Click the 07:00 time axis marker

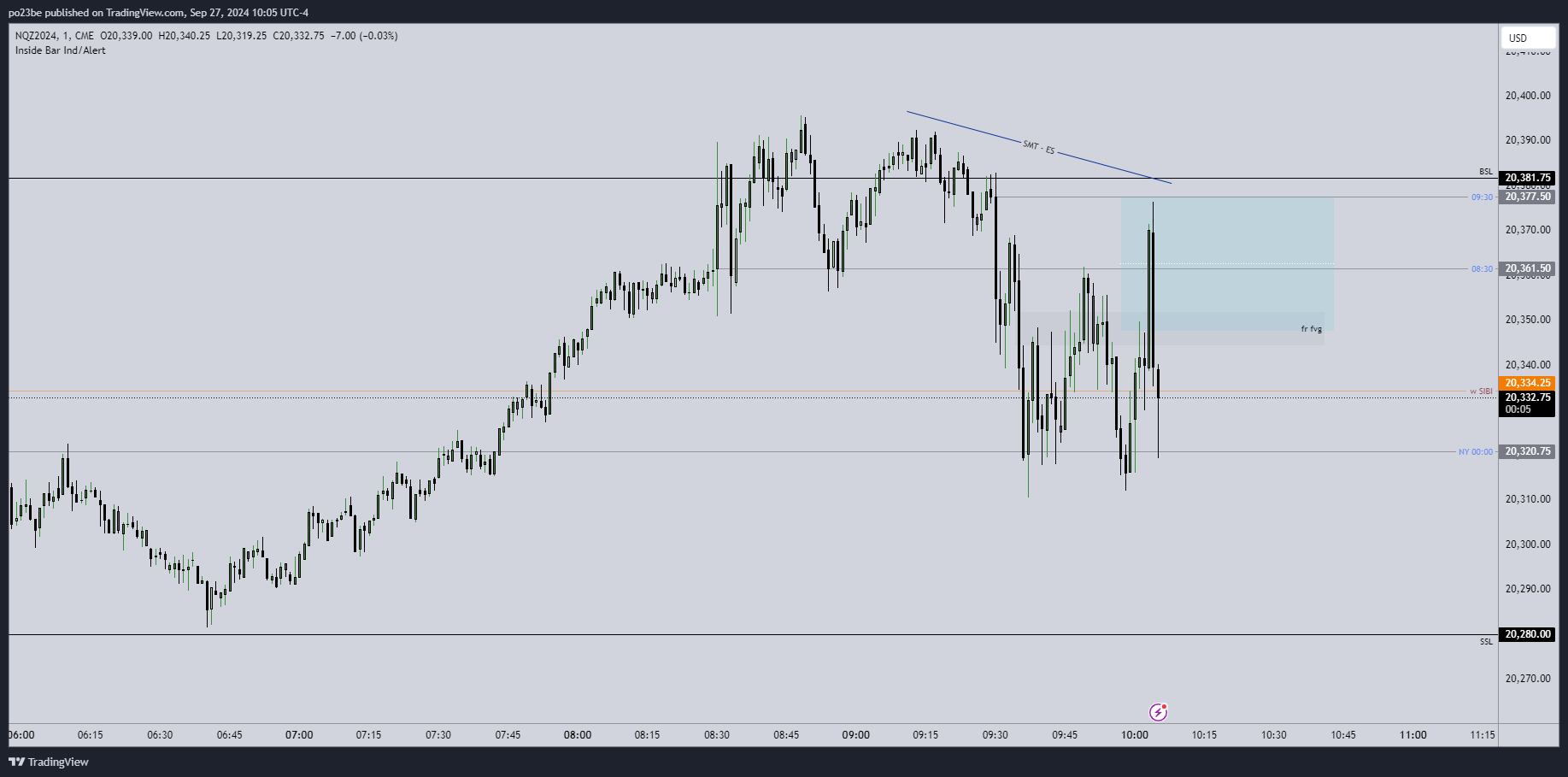299,735
